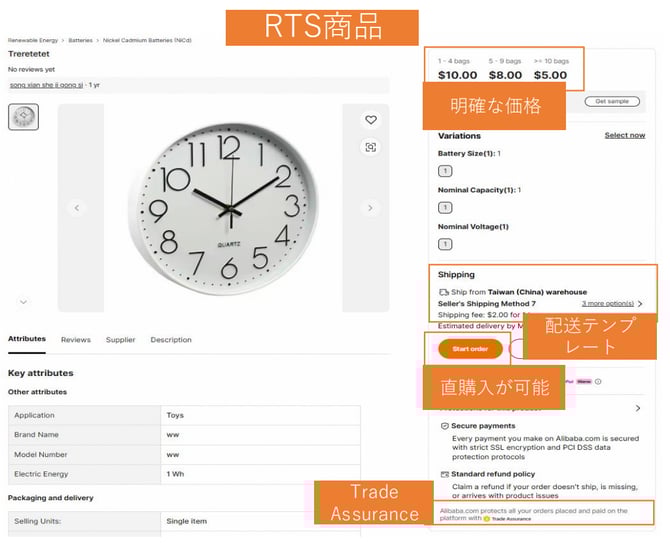Show previous product image with left arrow
The width and height of the screenshot is (670, 546).
pyautogui.click(x=76, y=208)
